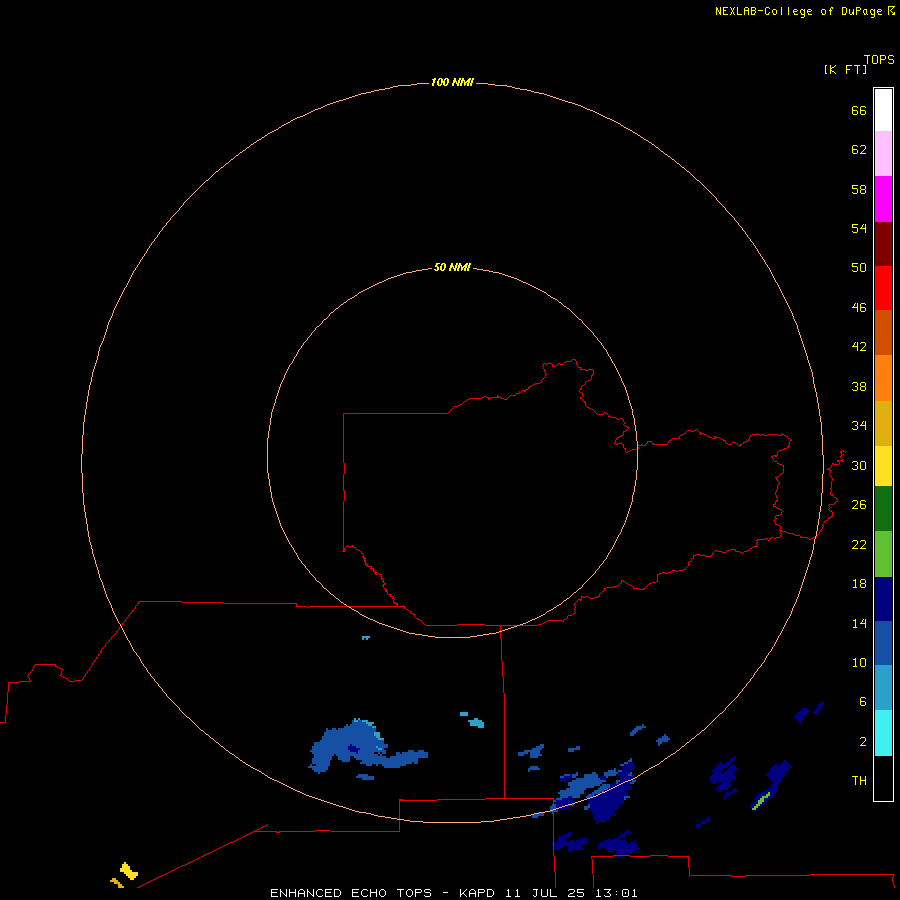The height and width of the screenshot is (900, 900).
Task: Click the 18 legend value
Action: coord(859,584)
